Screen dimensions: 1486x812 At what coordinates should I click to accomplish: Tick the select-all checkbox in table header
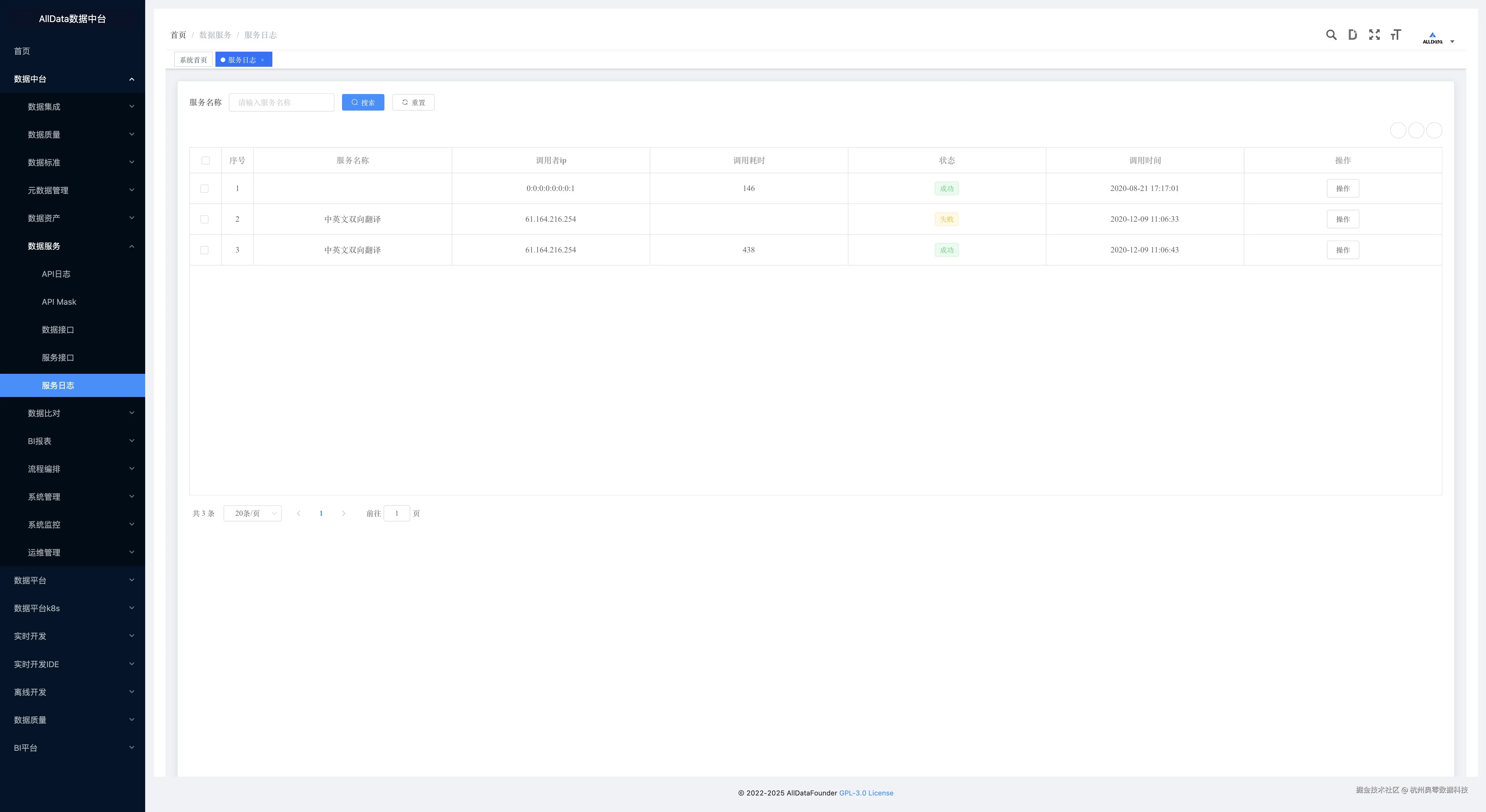coord(205,160)
